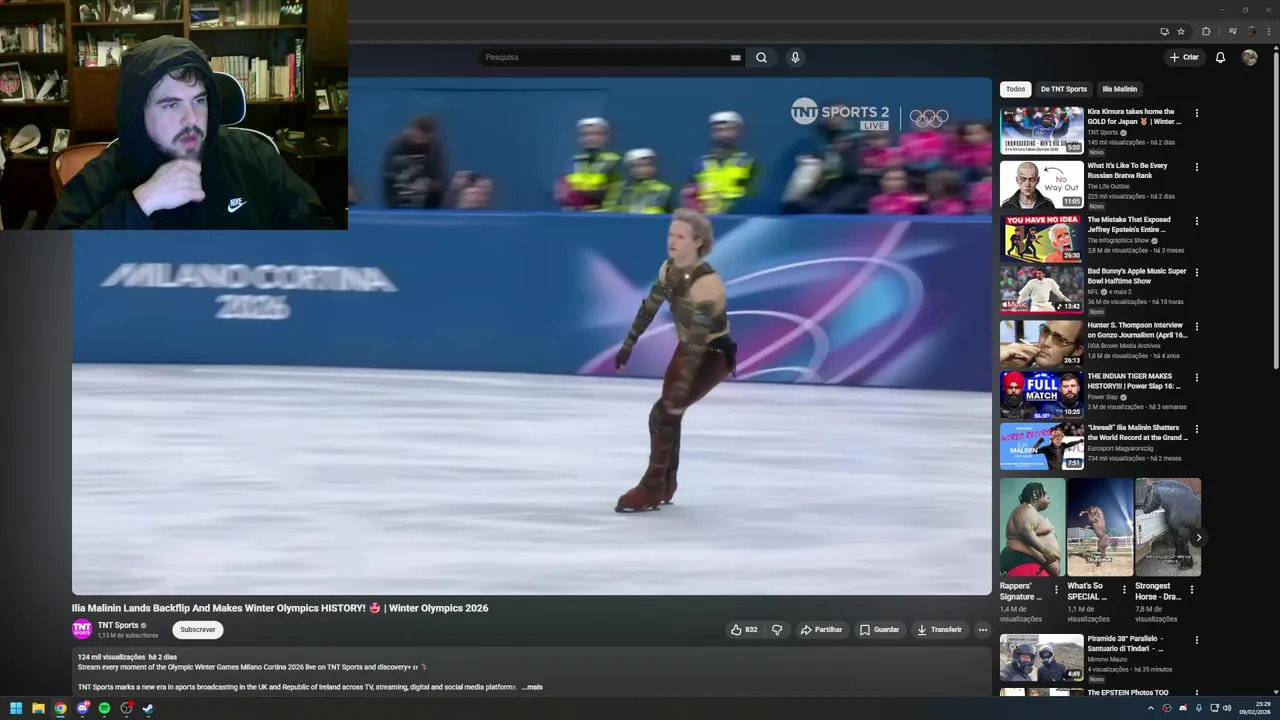Bookmark this page with the star icon
Viewport: 1280px width, 720px height.
click(x=1181, y=31)
